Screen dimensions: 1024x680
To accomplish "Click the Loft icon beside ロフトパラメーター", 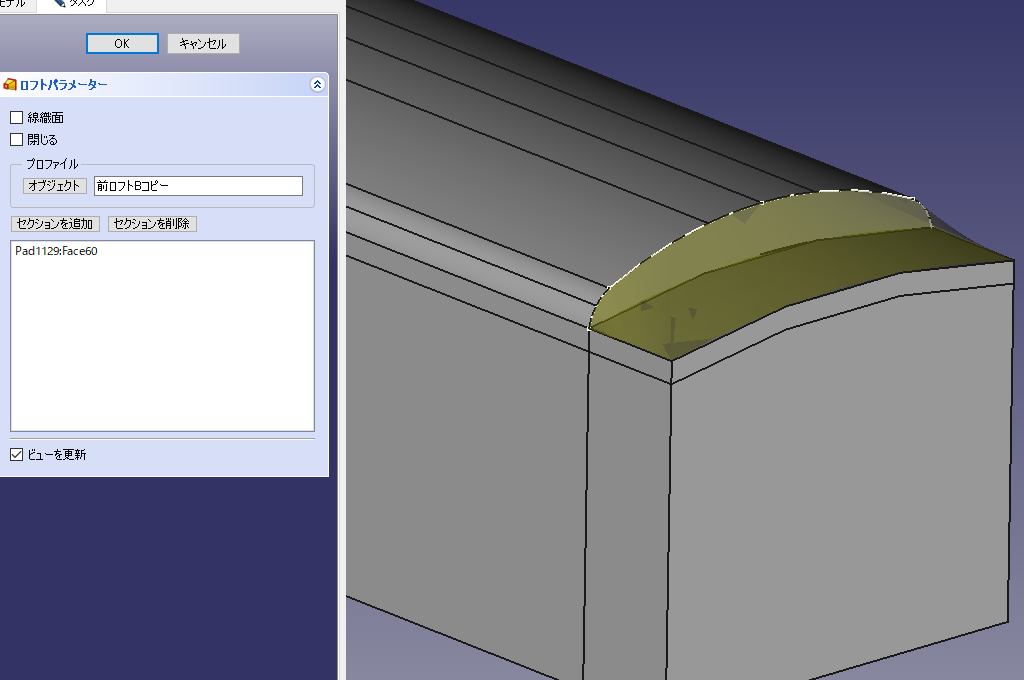I will click(x=10, y=85).
